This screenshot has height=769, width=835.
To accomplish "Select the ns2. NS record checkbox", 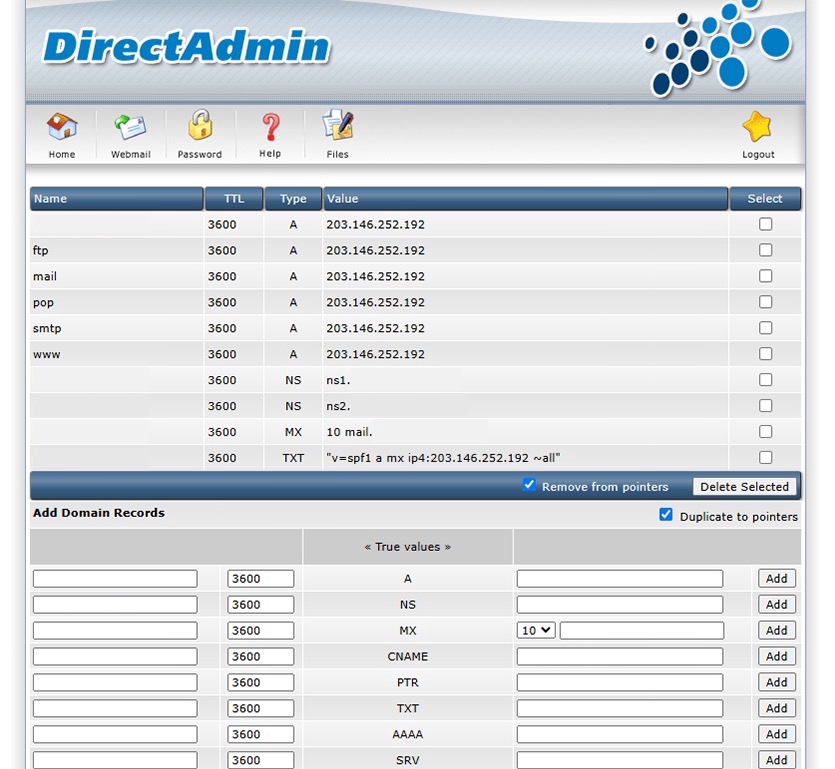I will point(765,406).
